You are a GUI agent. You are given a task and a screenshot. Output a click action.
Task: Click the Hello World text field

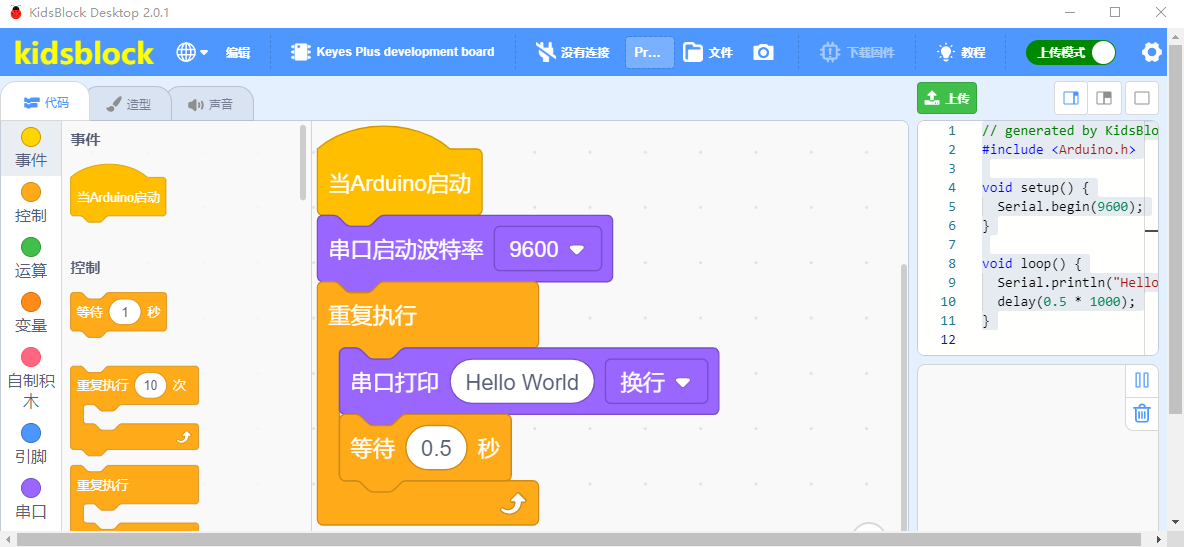(522, 382)
